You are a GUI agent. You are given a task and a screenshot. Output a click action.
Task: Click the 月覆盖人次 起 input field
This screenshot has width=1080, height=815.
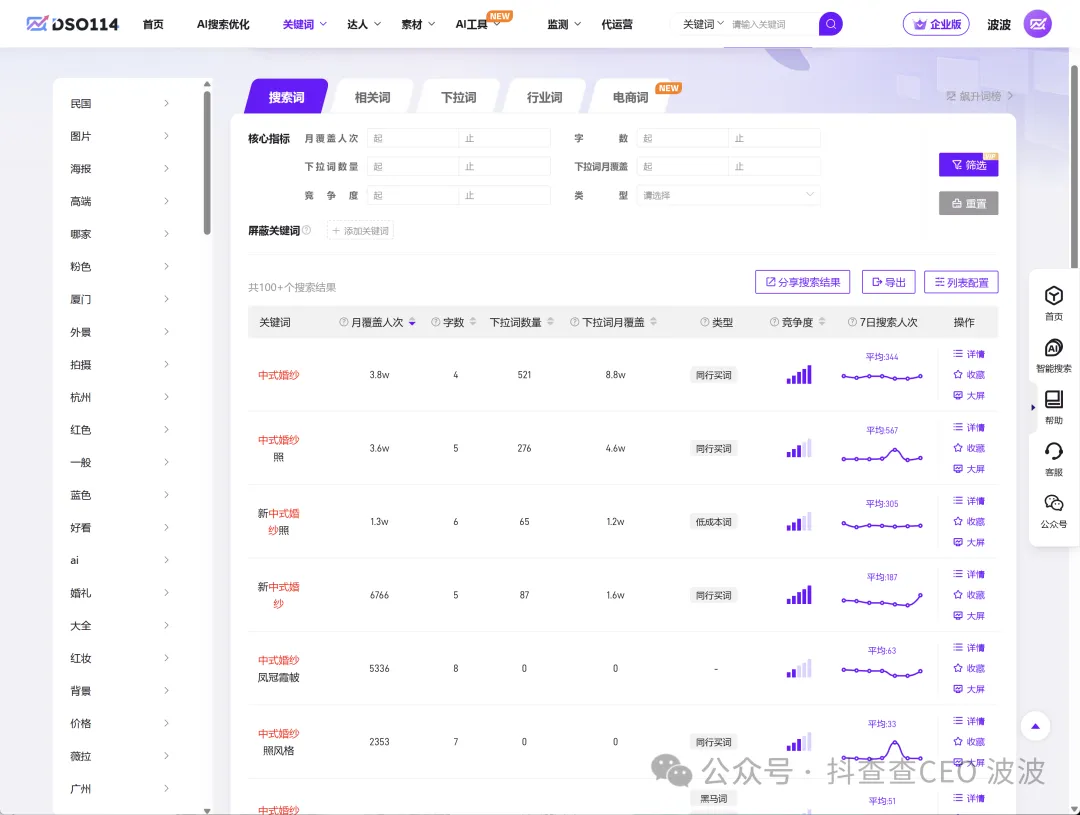(412, 138)
